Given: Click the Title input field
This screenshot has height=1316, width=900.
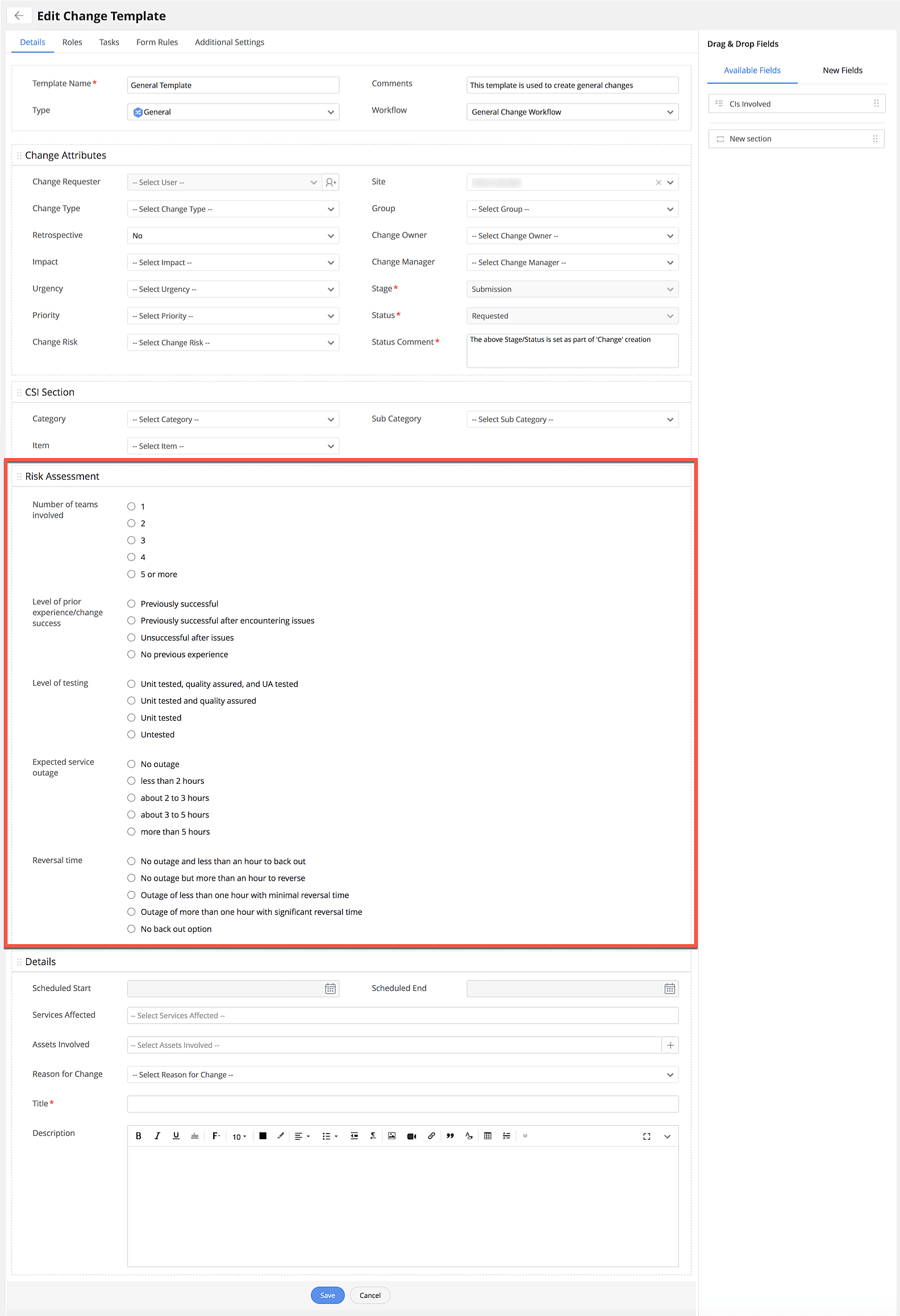Looking at the screenshot, I should click(403, 1104).
